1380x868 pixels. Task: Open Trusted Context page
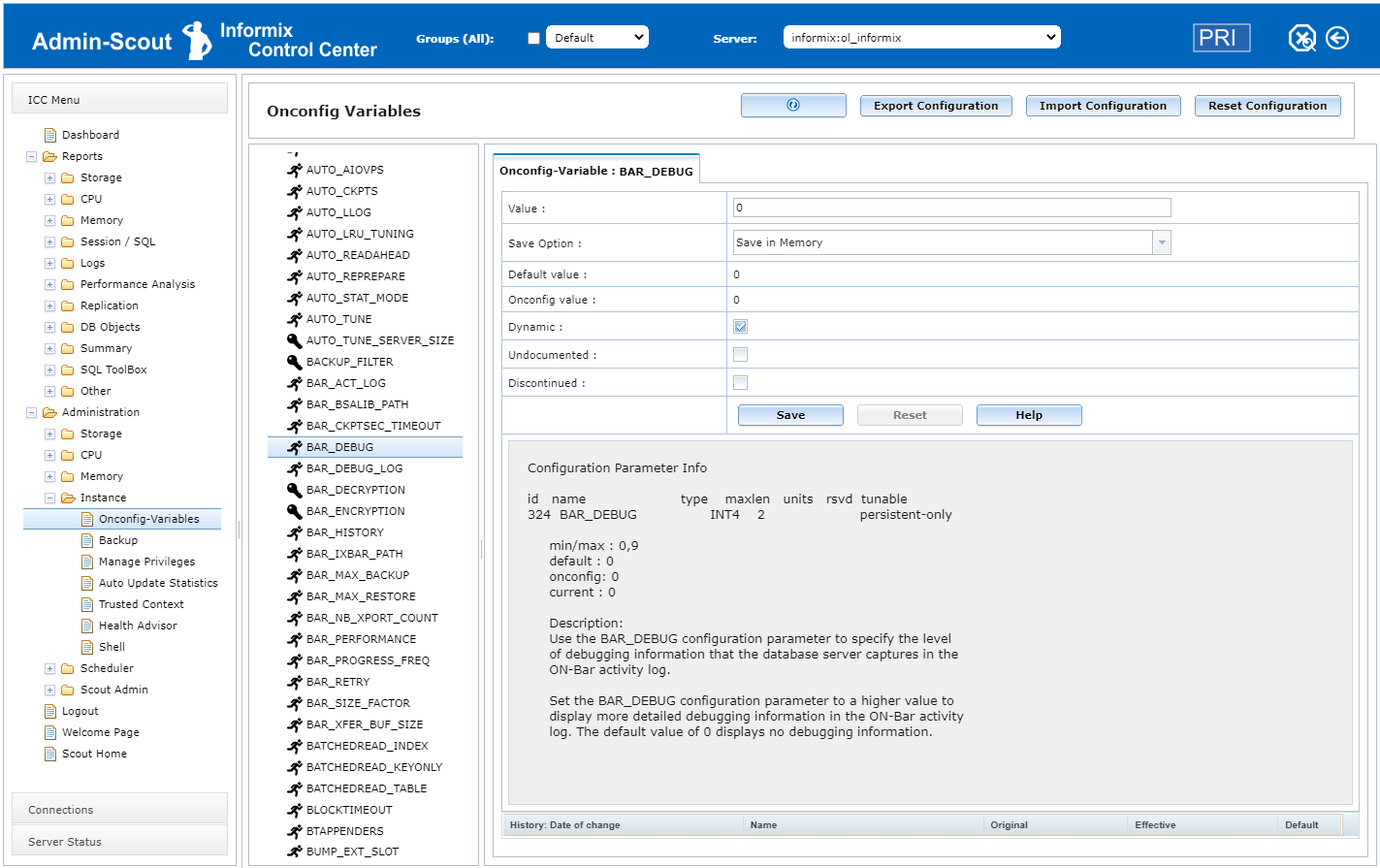[x=141, y=604]
